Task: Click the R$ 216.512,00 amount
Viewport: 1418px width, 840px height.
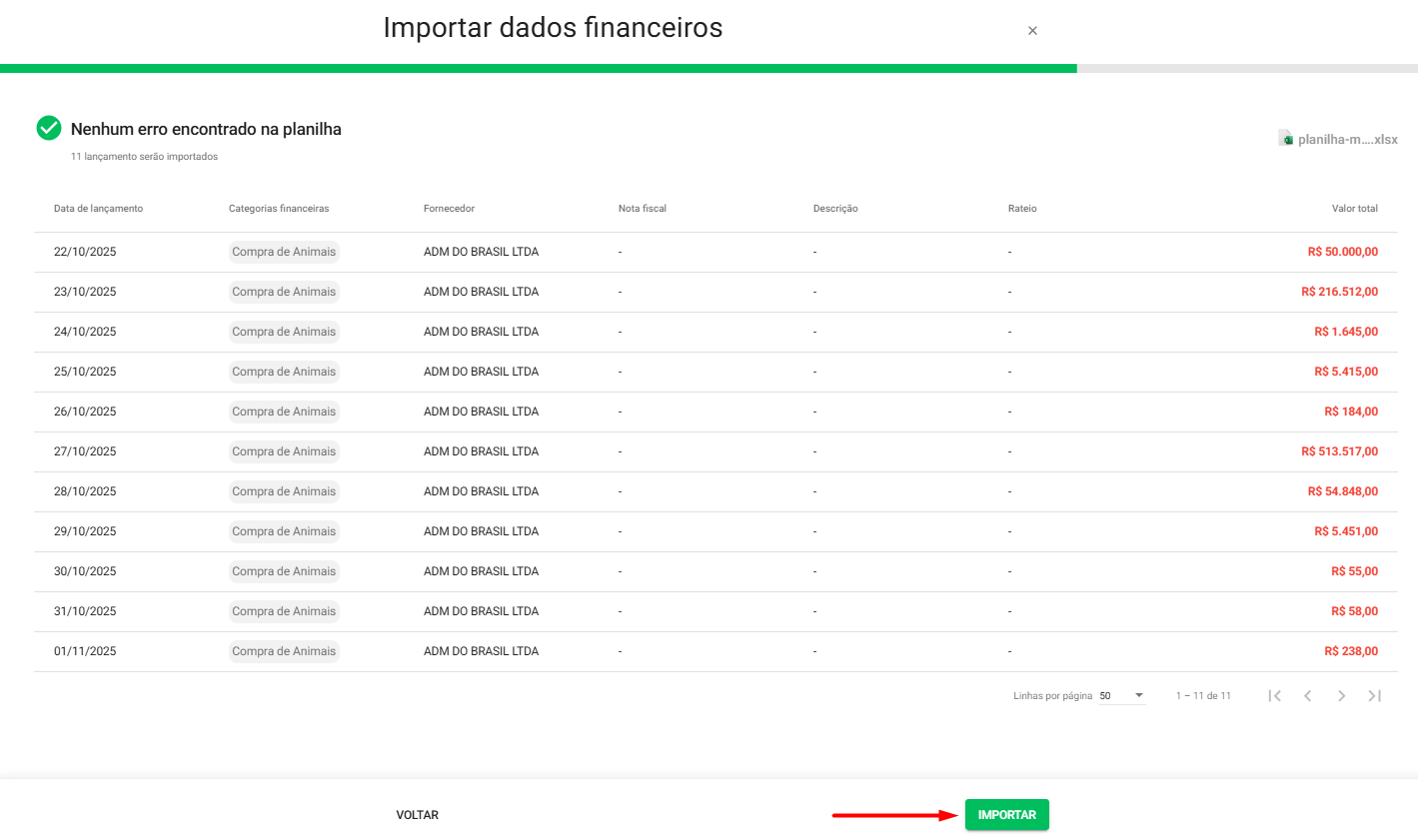Action: tap(1339, 292)
